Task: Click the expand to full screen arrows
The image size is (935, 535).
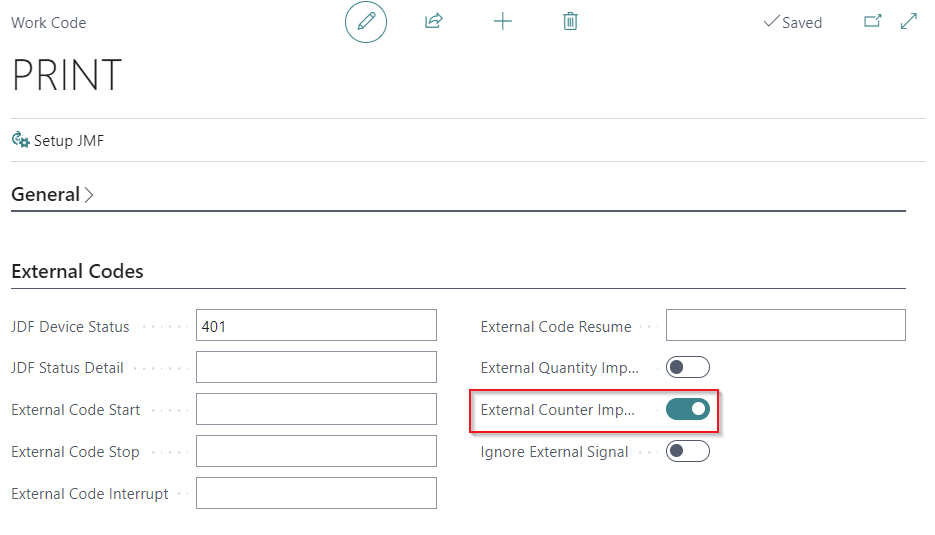Action: click(909, 21)
